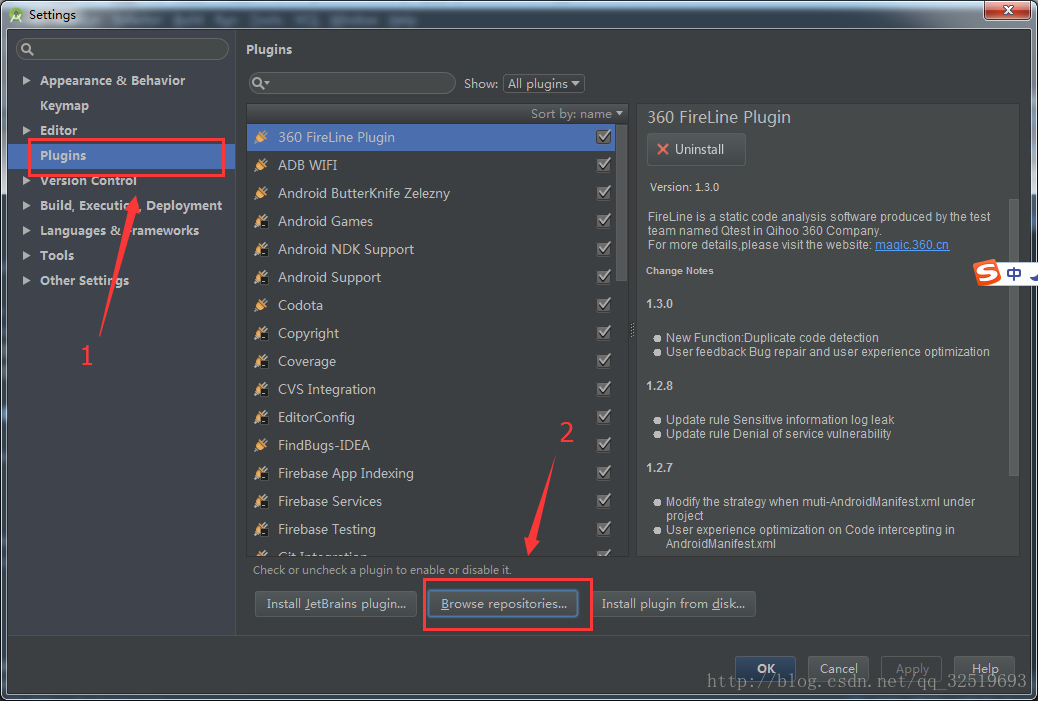The height and width of the screenshot is (701, 1038).
Task: Select the Coverage plugin row
Action: 431,361
